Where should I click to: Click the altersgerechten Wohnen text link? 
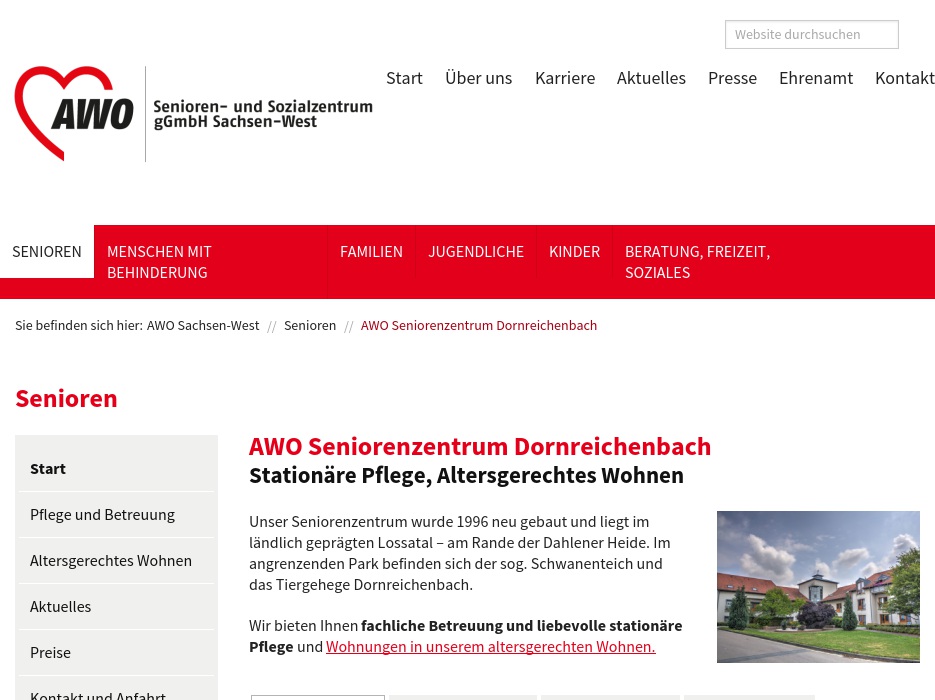tap(490, 646)
